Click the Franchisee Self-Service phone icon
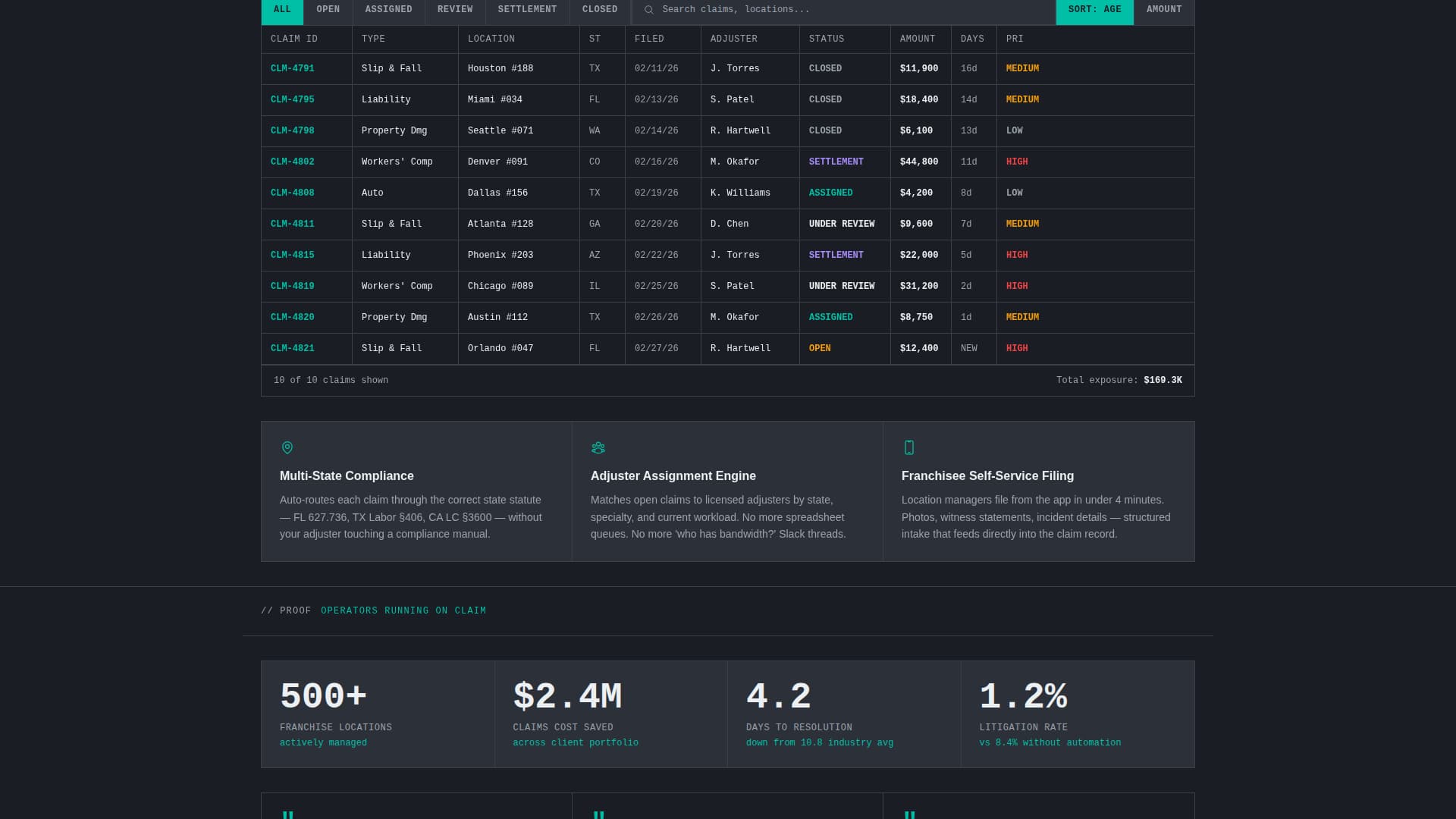Screen dimensions: 1456x819 coord(909,448)
